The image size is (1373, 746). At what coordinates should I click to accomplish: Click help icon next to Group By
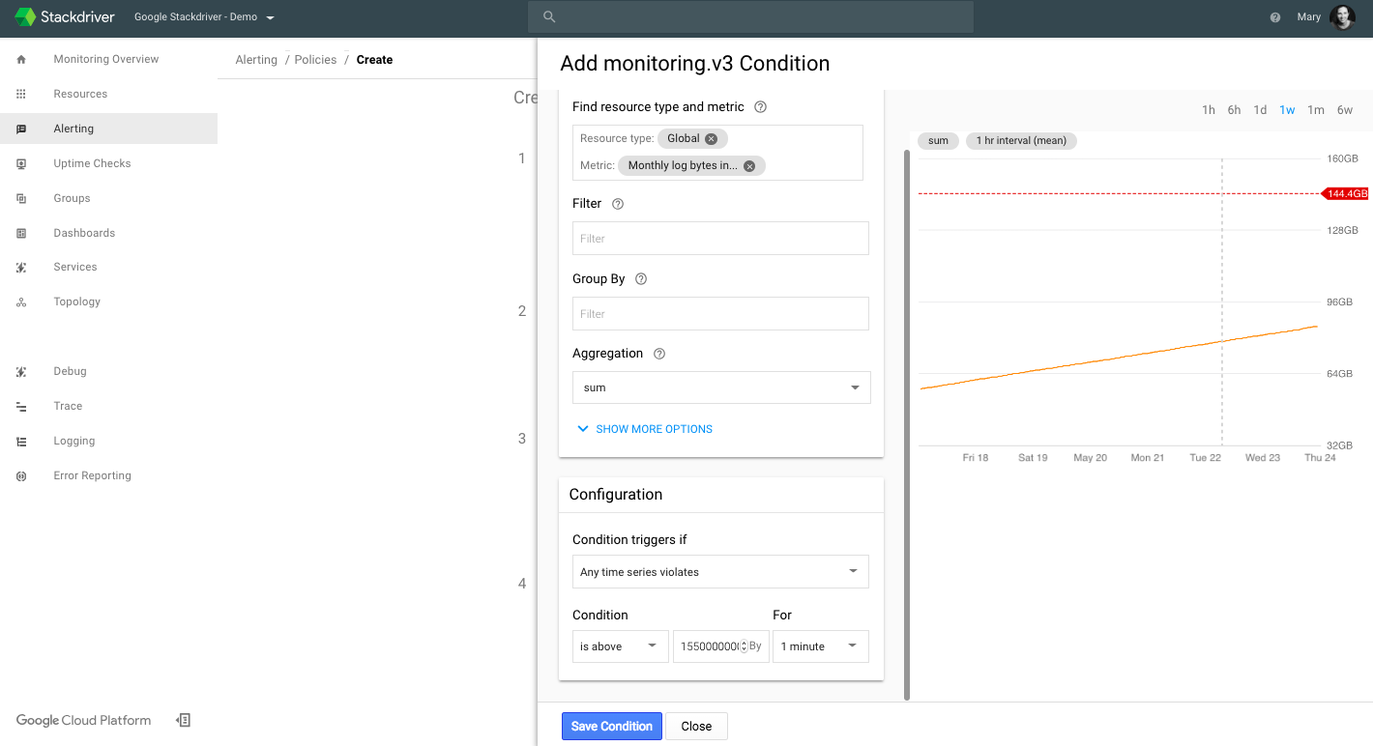click(x=641, y=279)
